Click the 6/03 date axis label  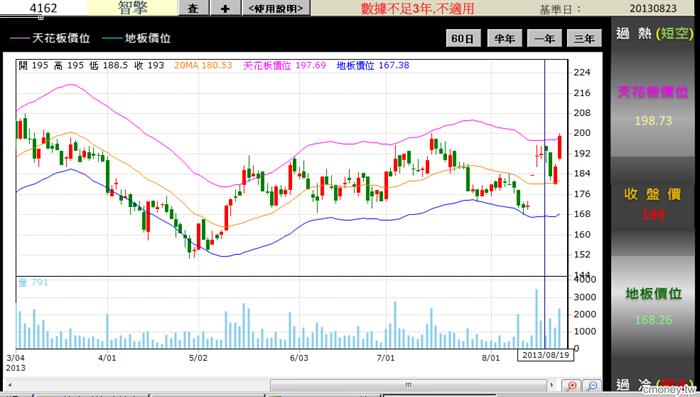pos(299,358)
